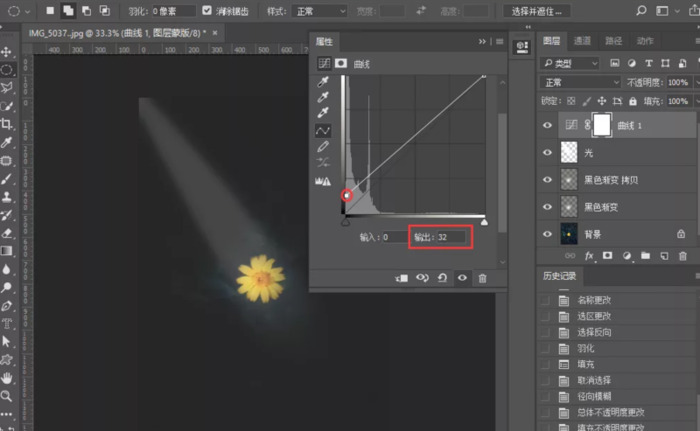Select the Move tool
Viewport: 700px width, 431px height.
pos(7,52)
